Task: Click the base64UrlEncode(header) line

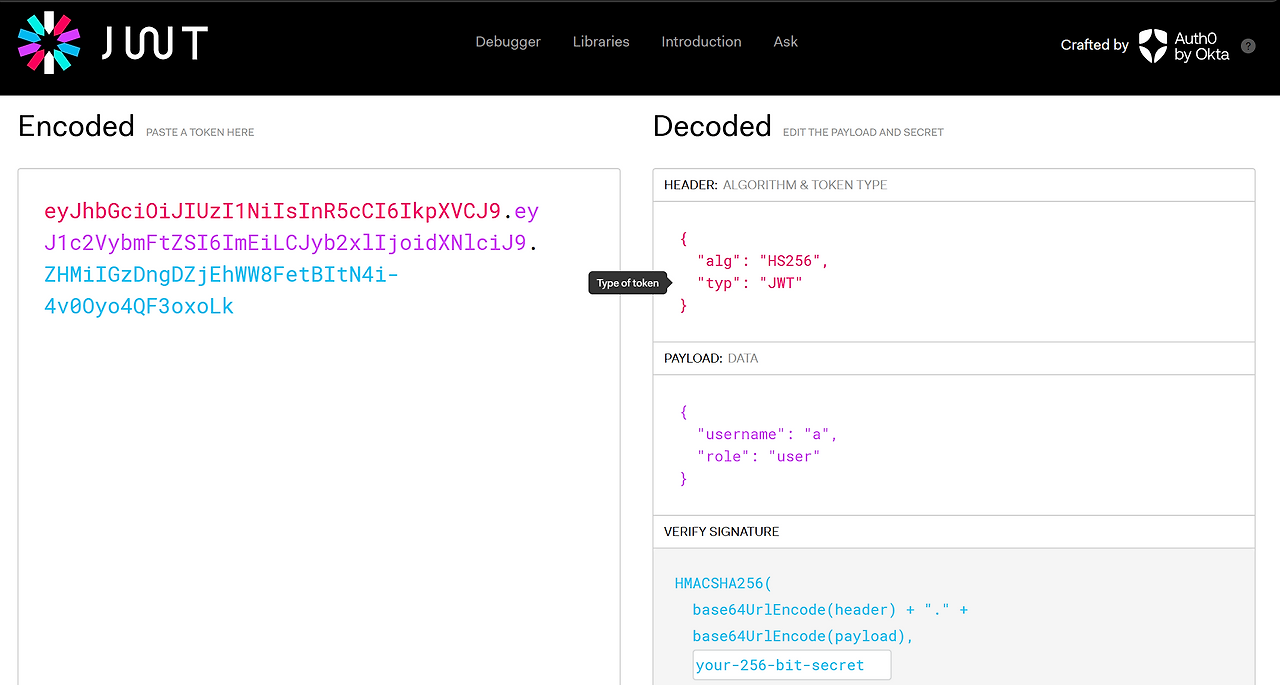Action: 830,609
